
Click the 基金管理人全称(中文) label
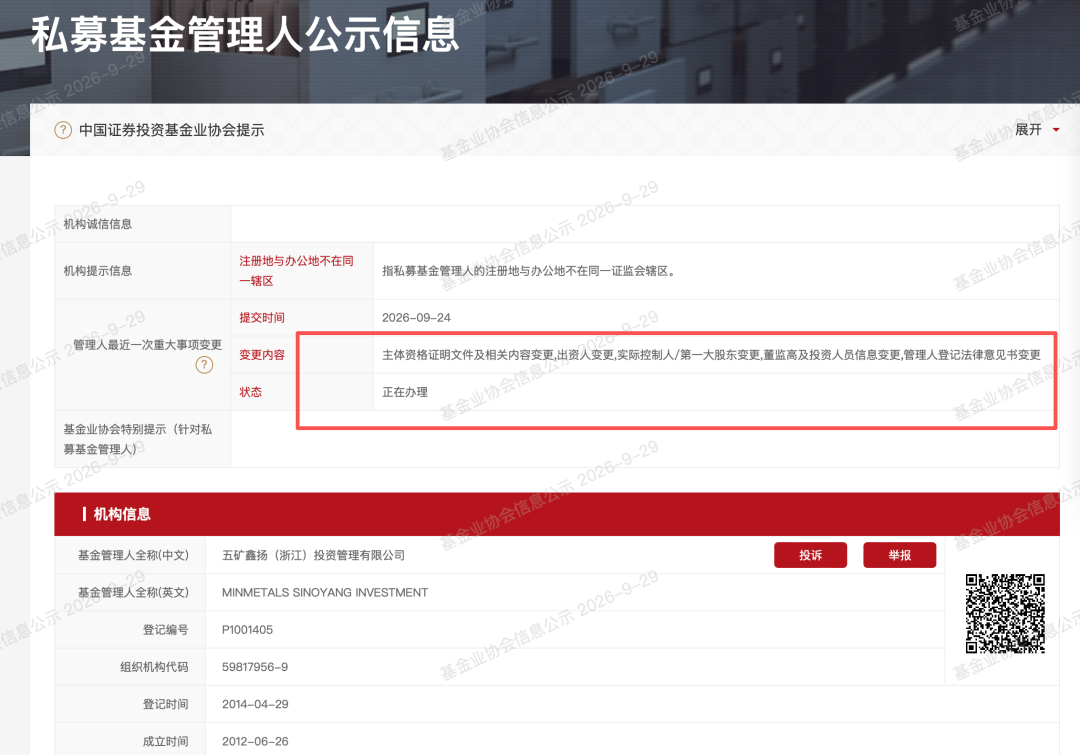(133, 555)
